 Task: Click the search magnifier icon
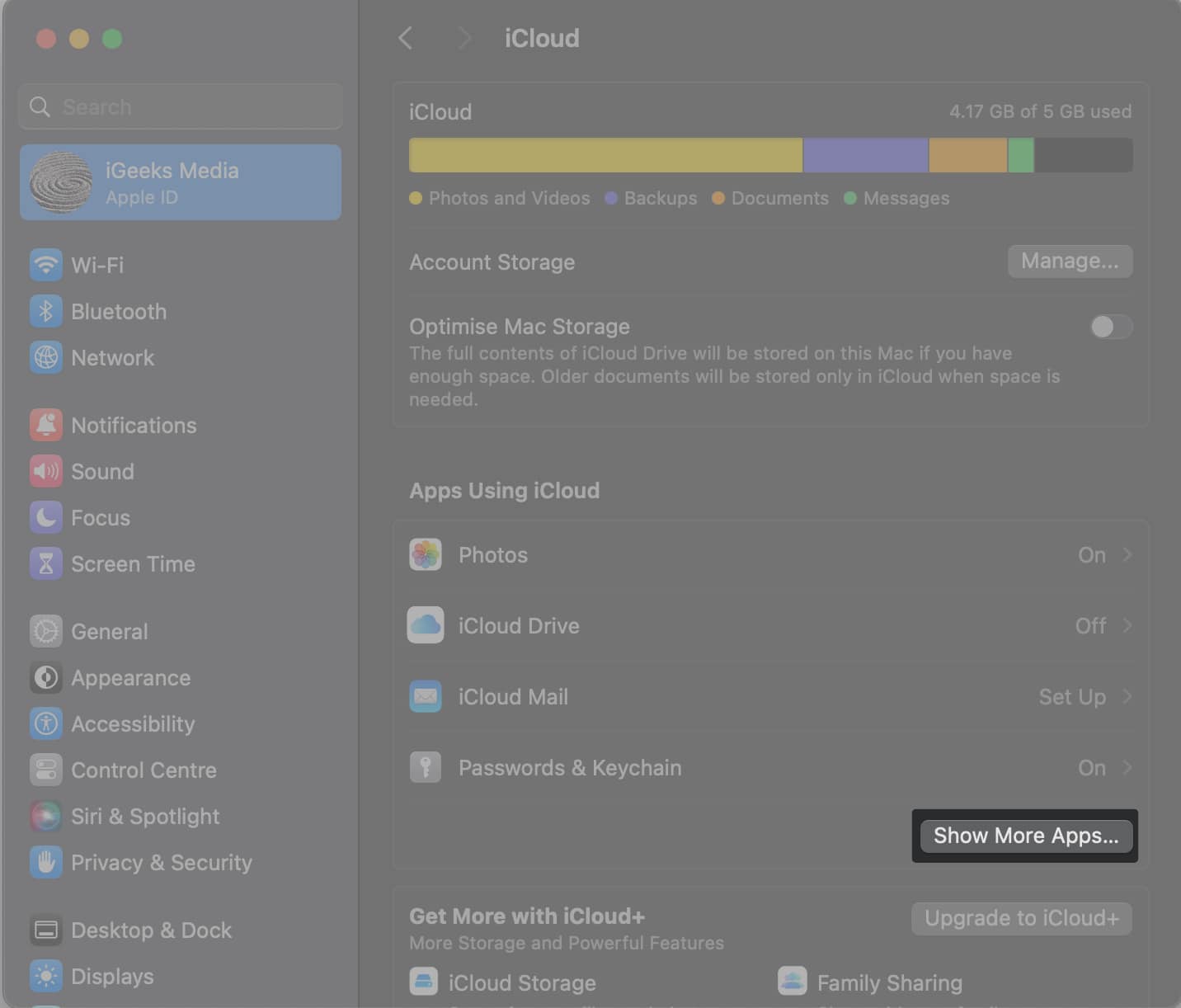point(40,106)
